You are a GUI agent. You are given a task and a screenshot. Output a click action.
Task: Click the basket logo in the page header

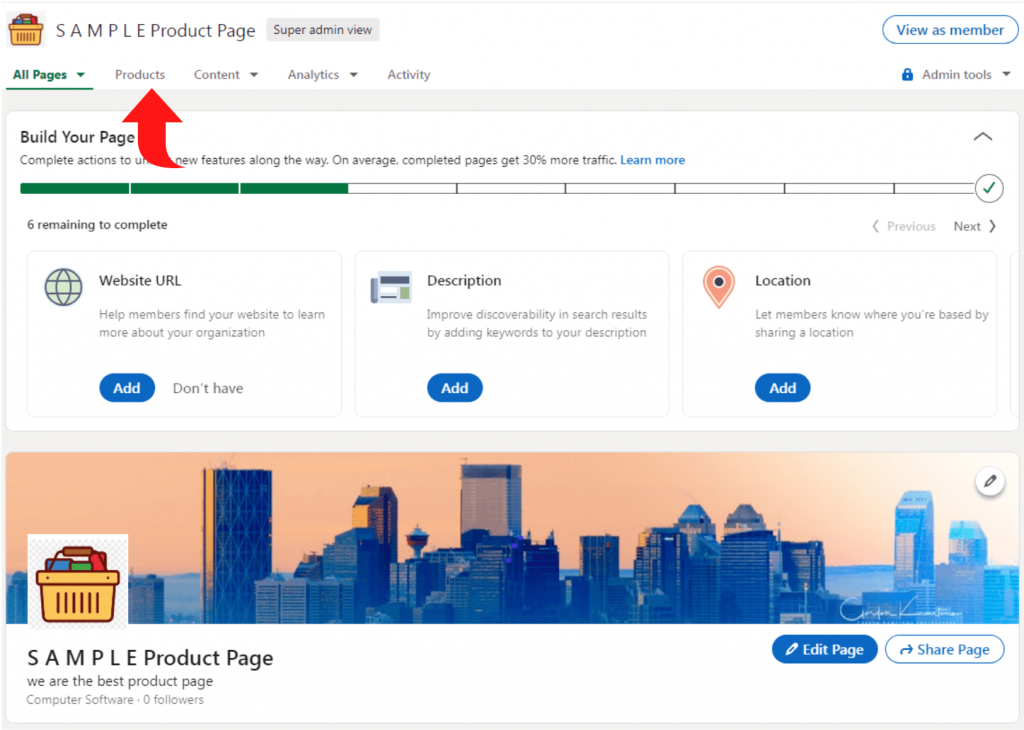[25, 30]
